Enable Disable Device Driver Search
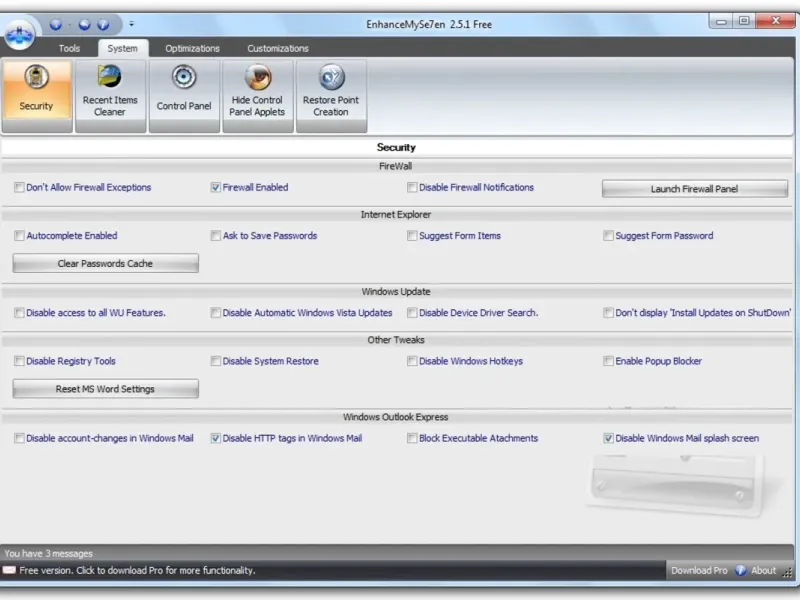The height and width of the screenshot is (600, 800). coord(412,312)
